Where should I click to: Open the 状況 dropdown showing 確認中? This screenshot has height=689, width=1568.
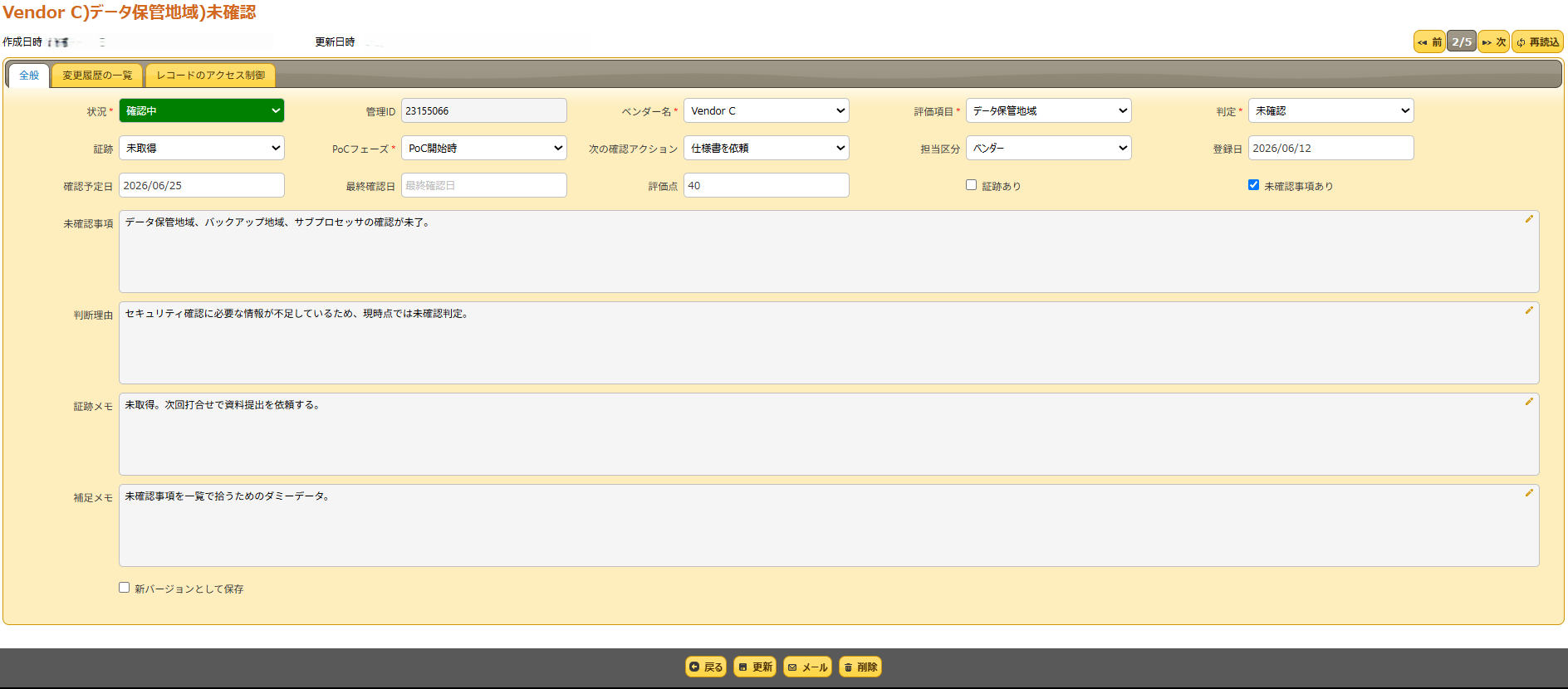202,110
